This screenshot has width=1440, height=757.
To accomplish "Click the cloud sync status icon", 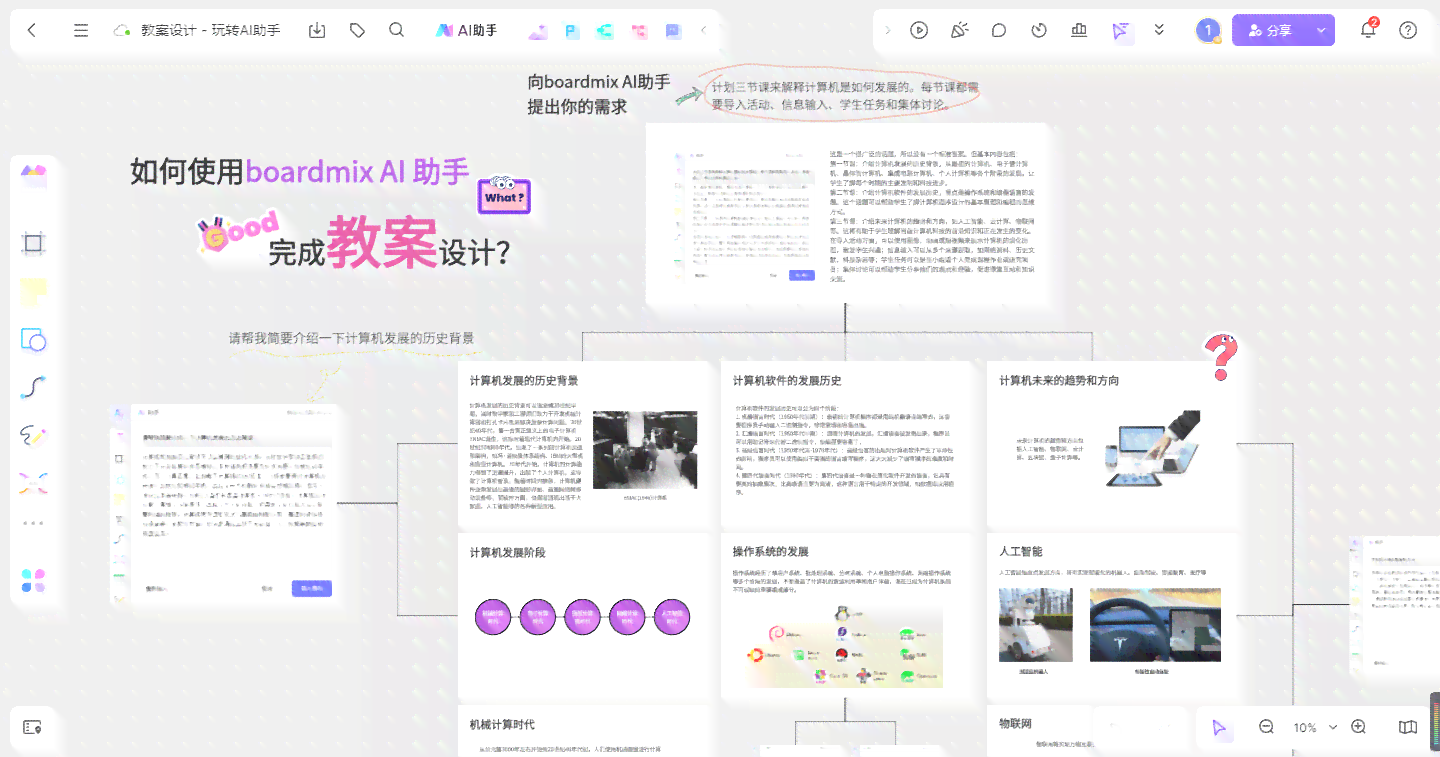I will pyautogui.click(x=123, y=30).
